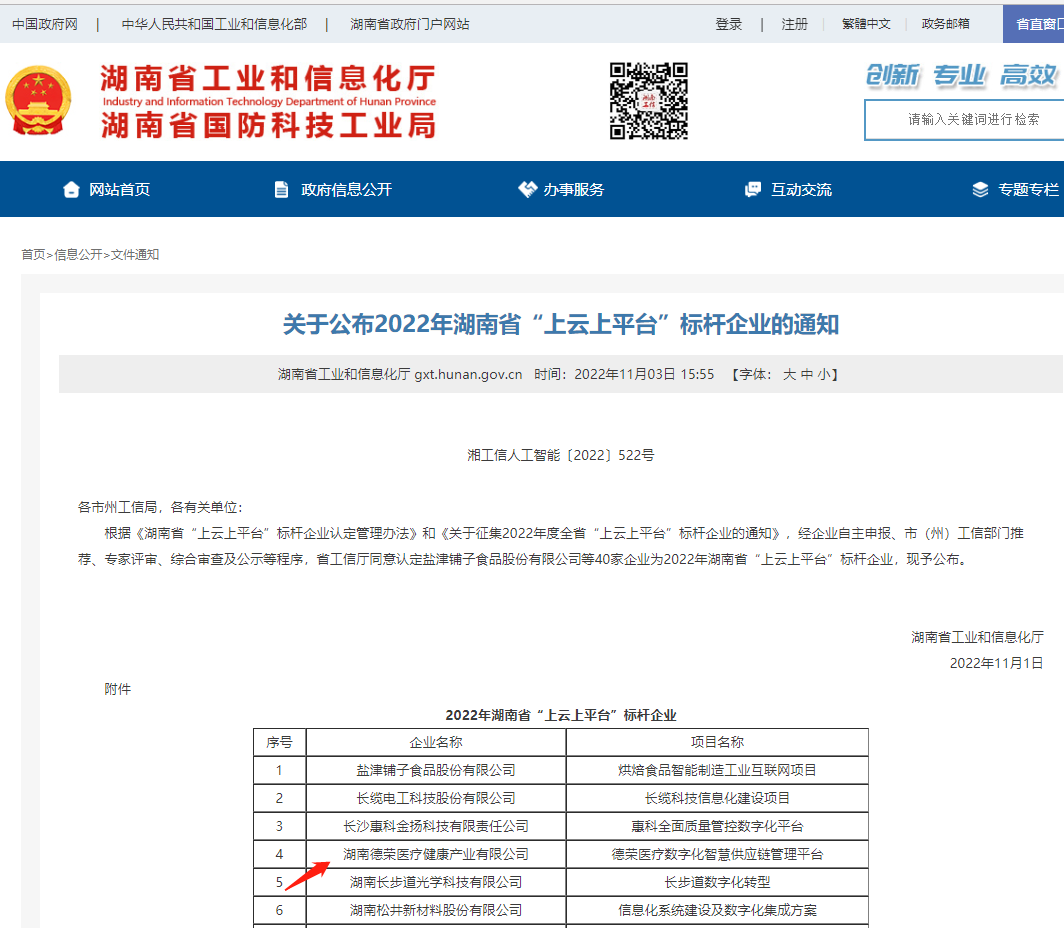Click the 登录 login link
The width and height of the screenshot is (1064, 928).
(x=729, y=24)
